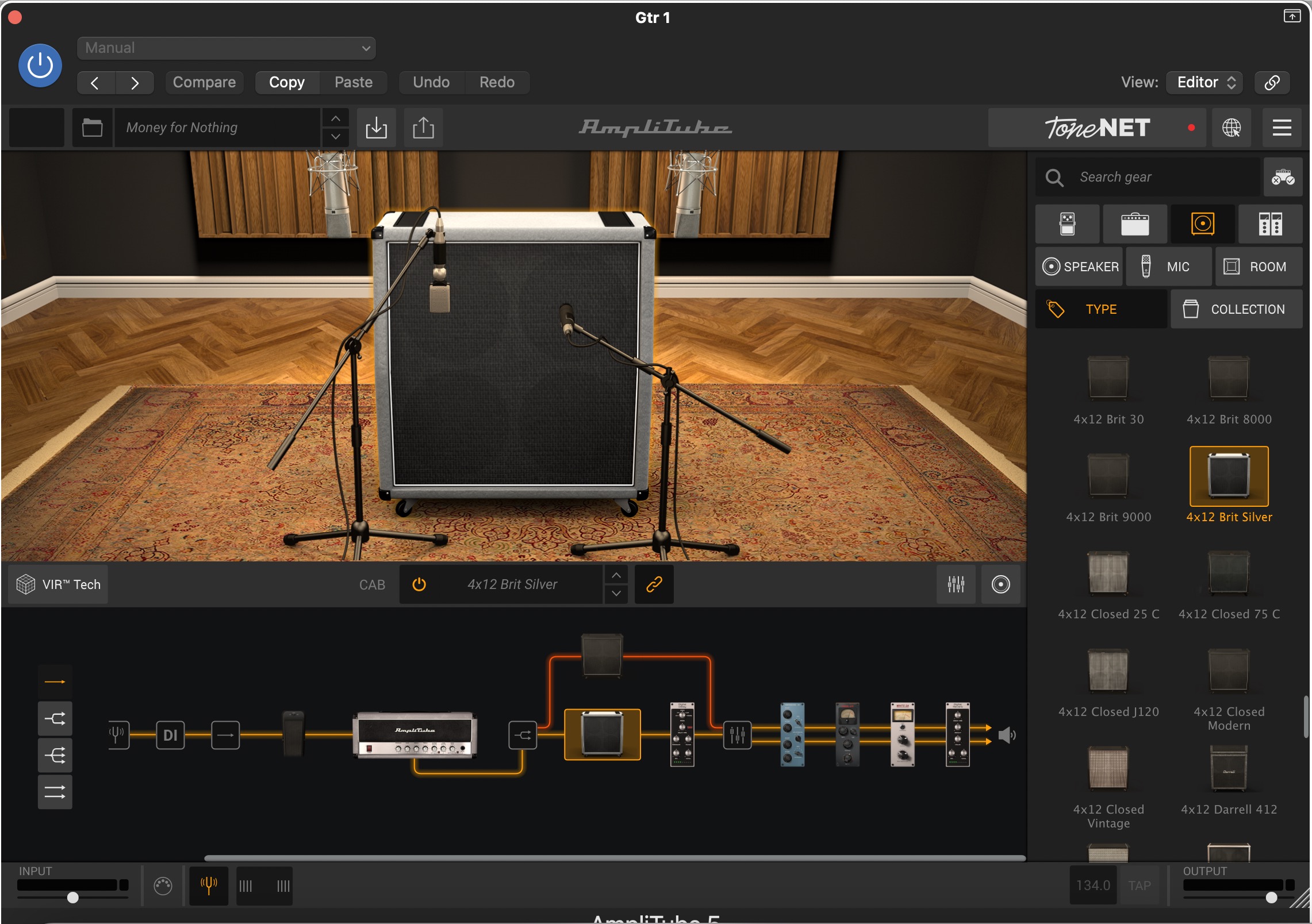
Task: Click the Redo button
Action: click(x=497, y=82)
